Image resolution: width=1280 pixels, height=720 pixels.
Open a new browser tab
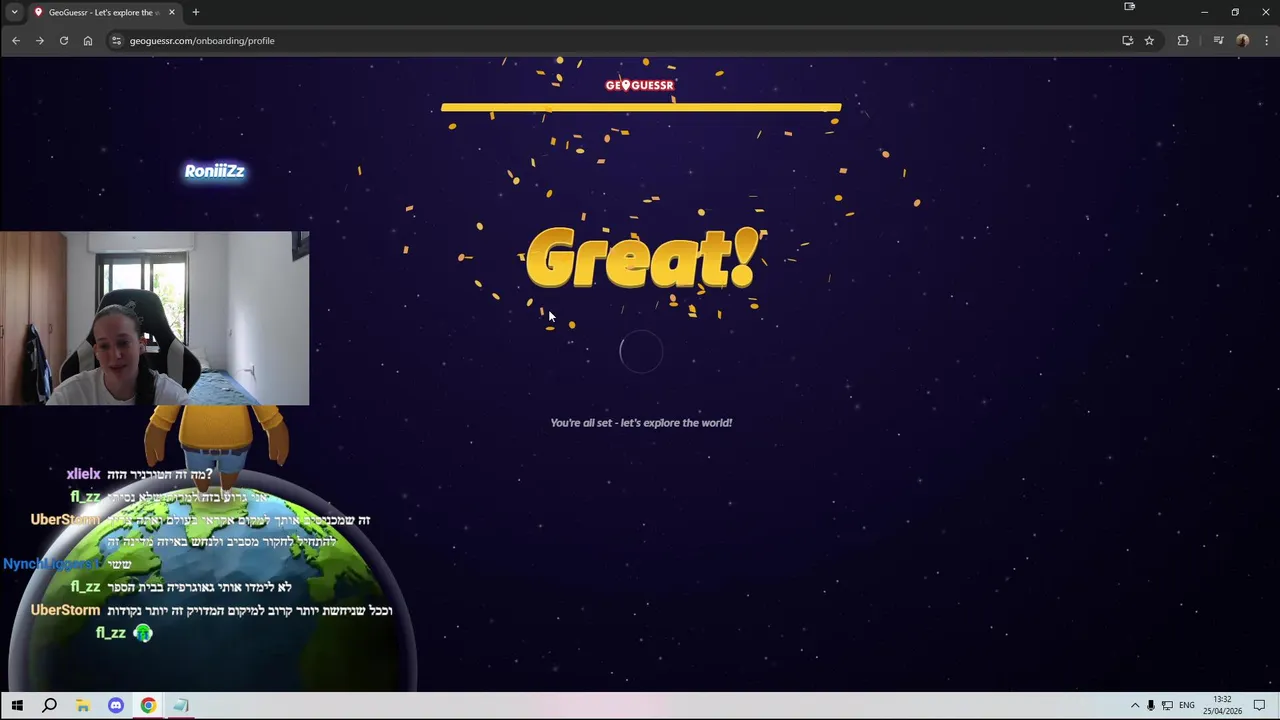pos(196,12)
